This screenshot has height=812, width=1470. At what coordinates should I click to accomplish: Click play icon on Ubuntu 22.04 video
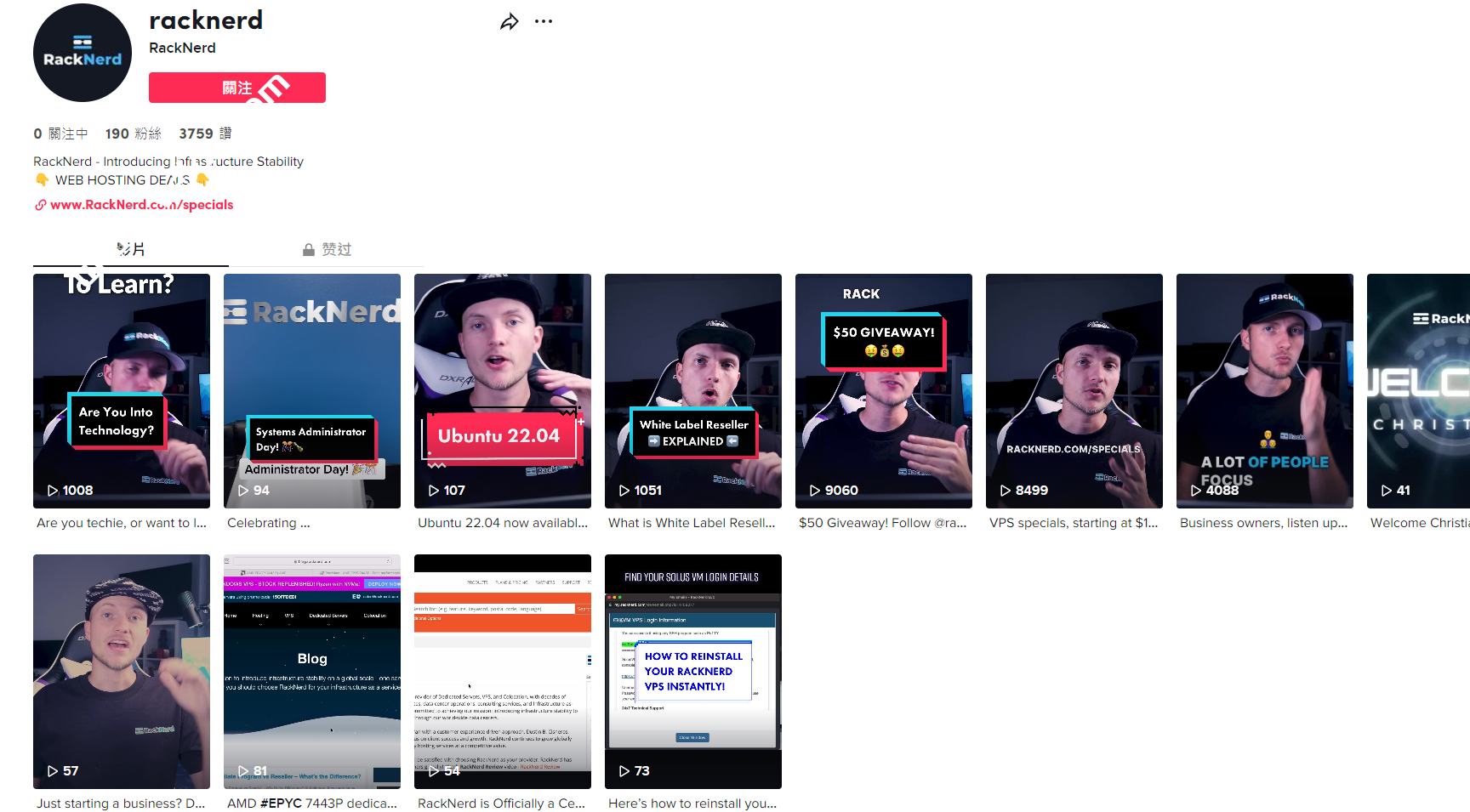coord(434,491)
